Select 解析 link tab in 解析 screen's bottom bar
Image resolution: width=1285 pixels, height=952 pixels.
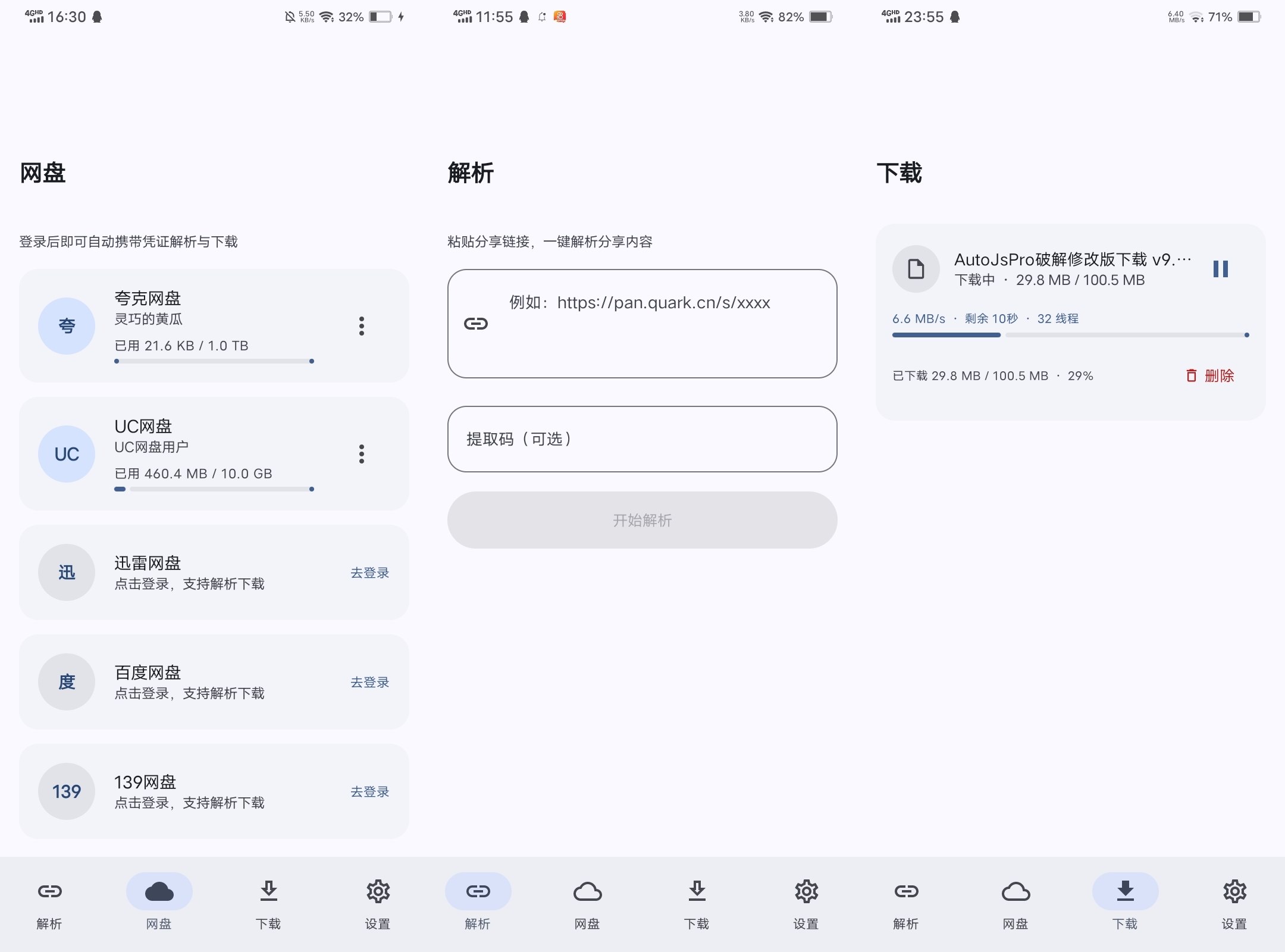(478, 902)
